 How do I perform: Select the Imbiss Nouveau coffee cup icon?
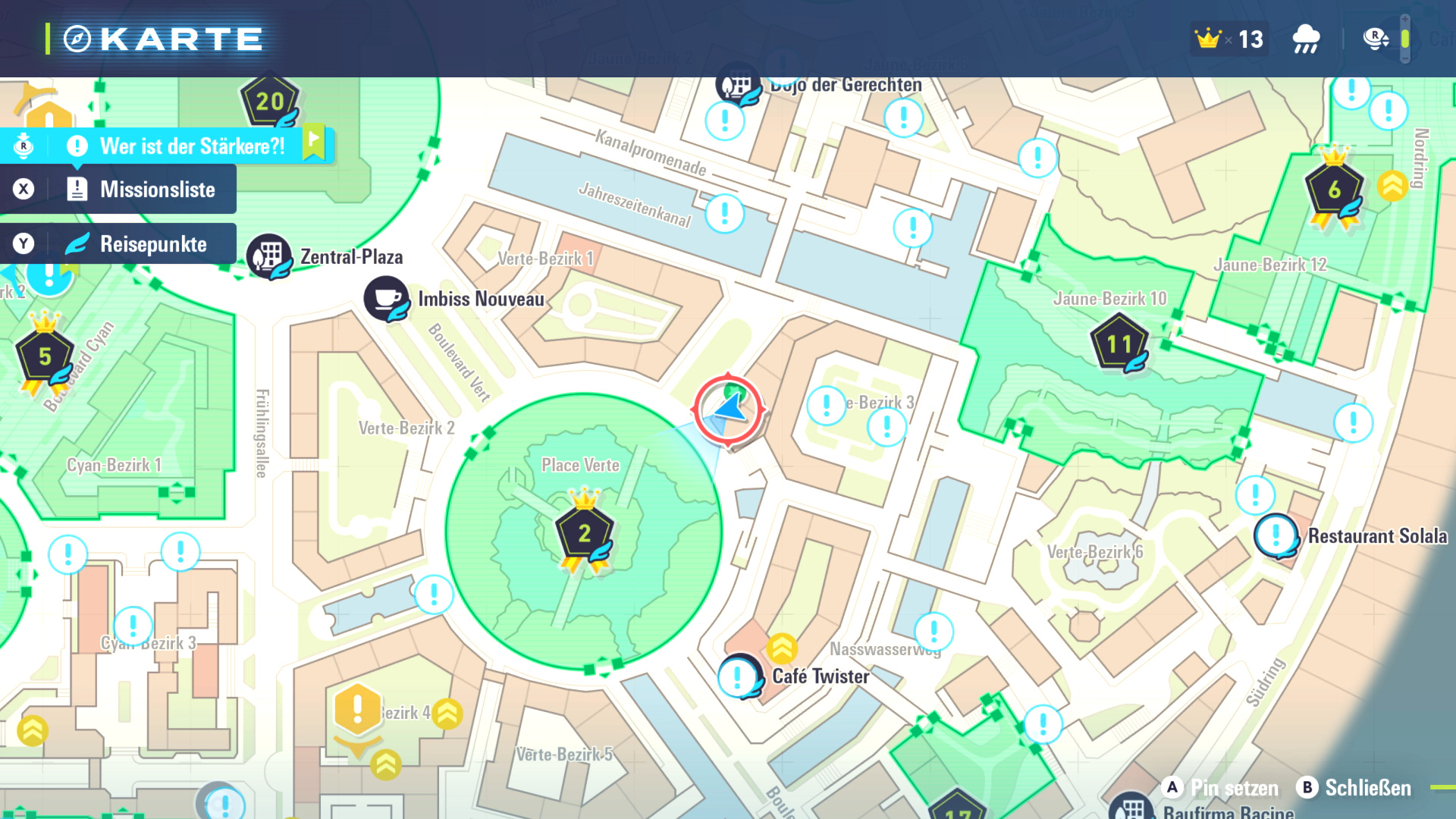point(387,298)
